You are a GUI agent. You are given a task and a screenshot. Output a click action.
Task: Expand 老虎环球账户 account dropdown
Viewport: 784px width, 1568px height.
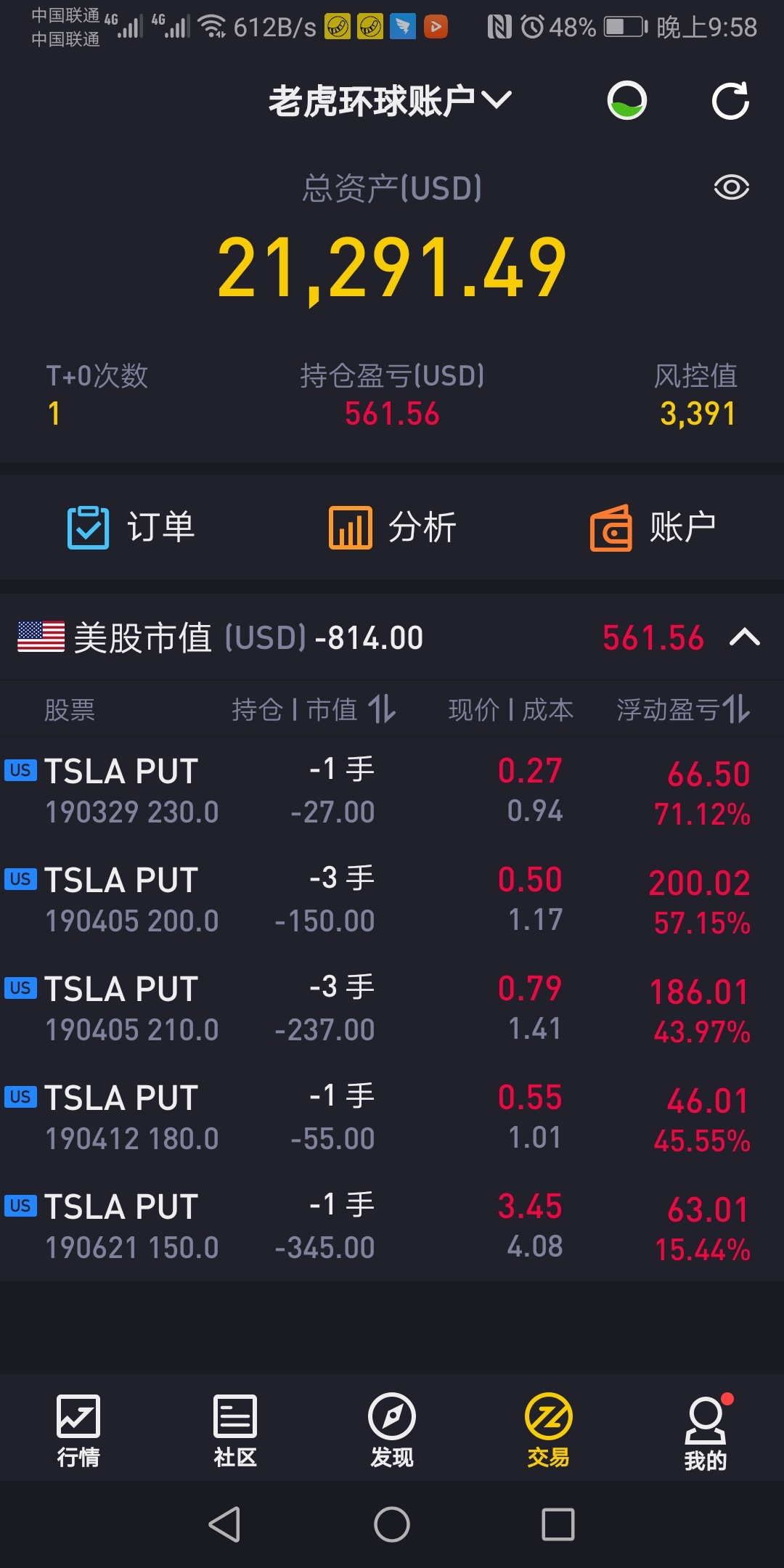[x=391, y=101]
